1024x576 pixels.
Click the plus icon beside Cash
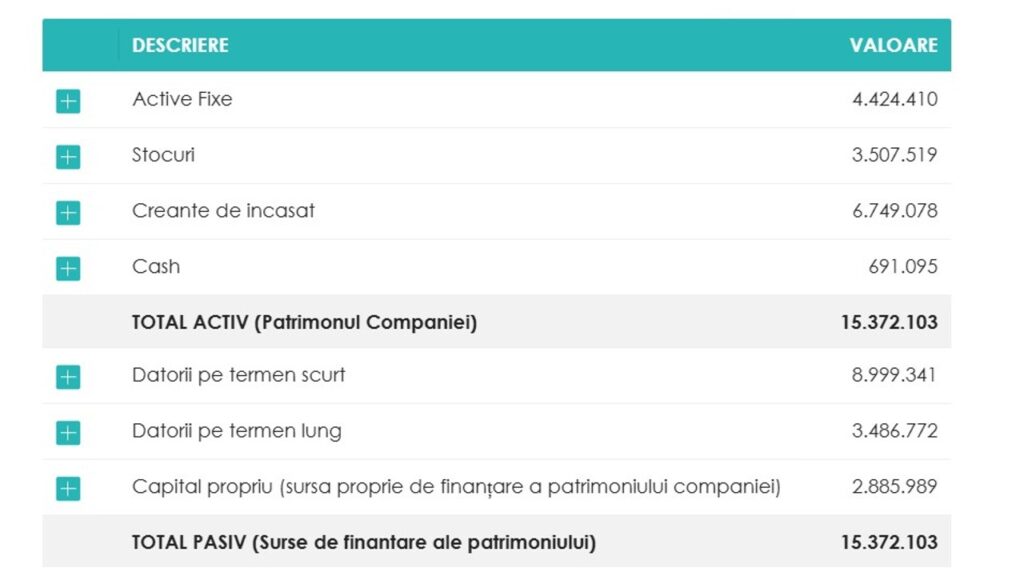(68, 268)
